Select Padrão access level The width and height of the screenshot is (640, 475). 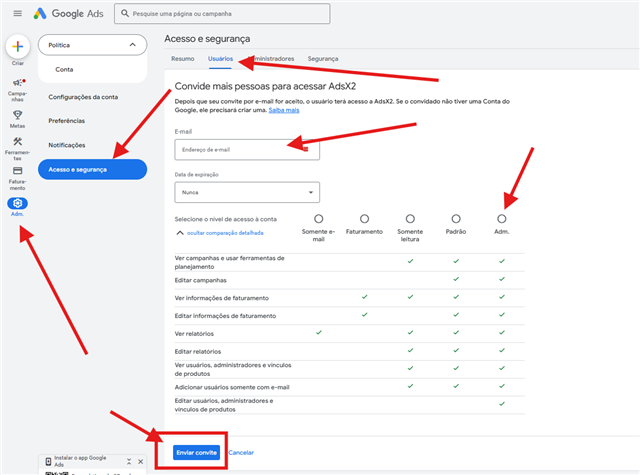tap(456, 219)
